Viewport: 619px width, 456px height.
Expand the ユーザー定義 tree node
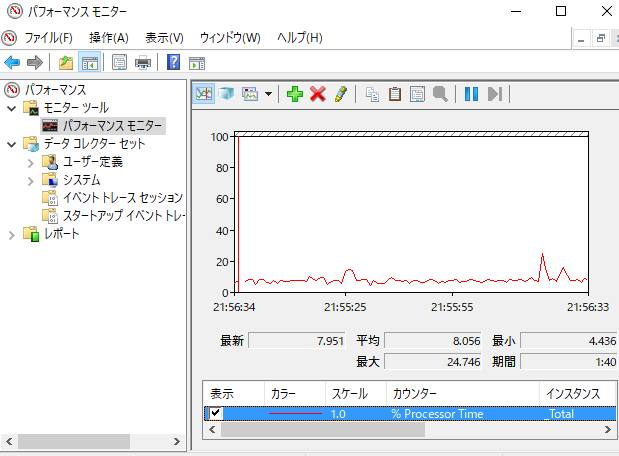click(30, 162)
